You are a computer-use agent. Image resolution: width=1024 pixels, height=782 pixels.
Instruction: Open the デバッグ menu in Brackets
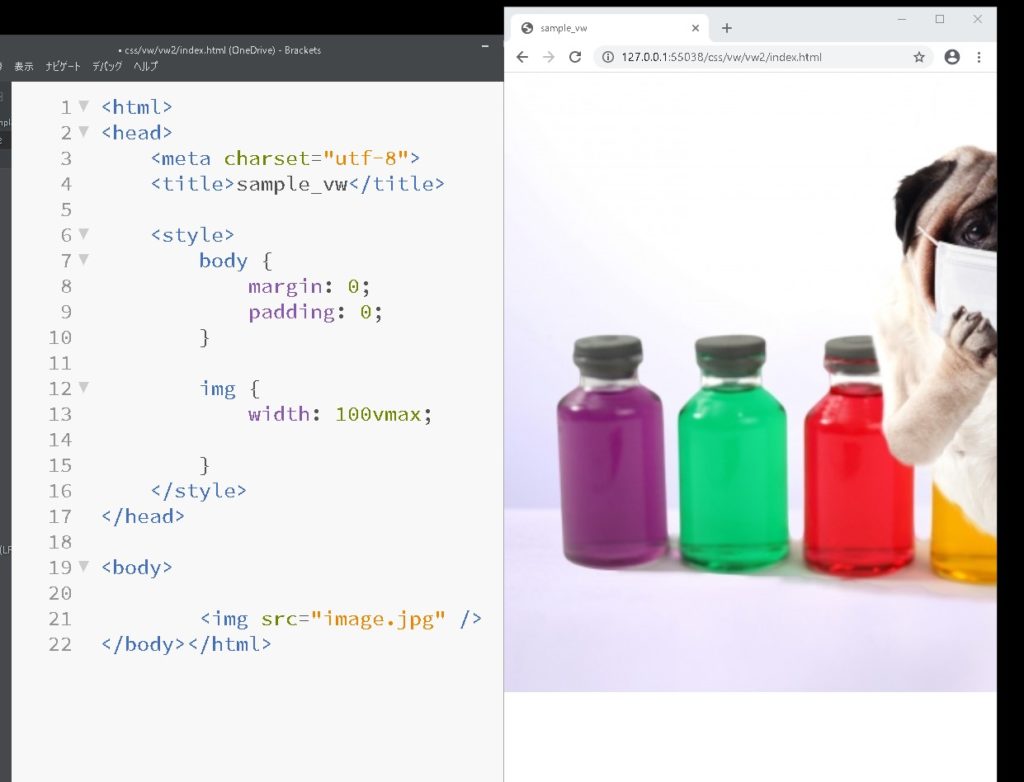click(107, 66)
